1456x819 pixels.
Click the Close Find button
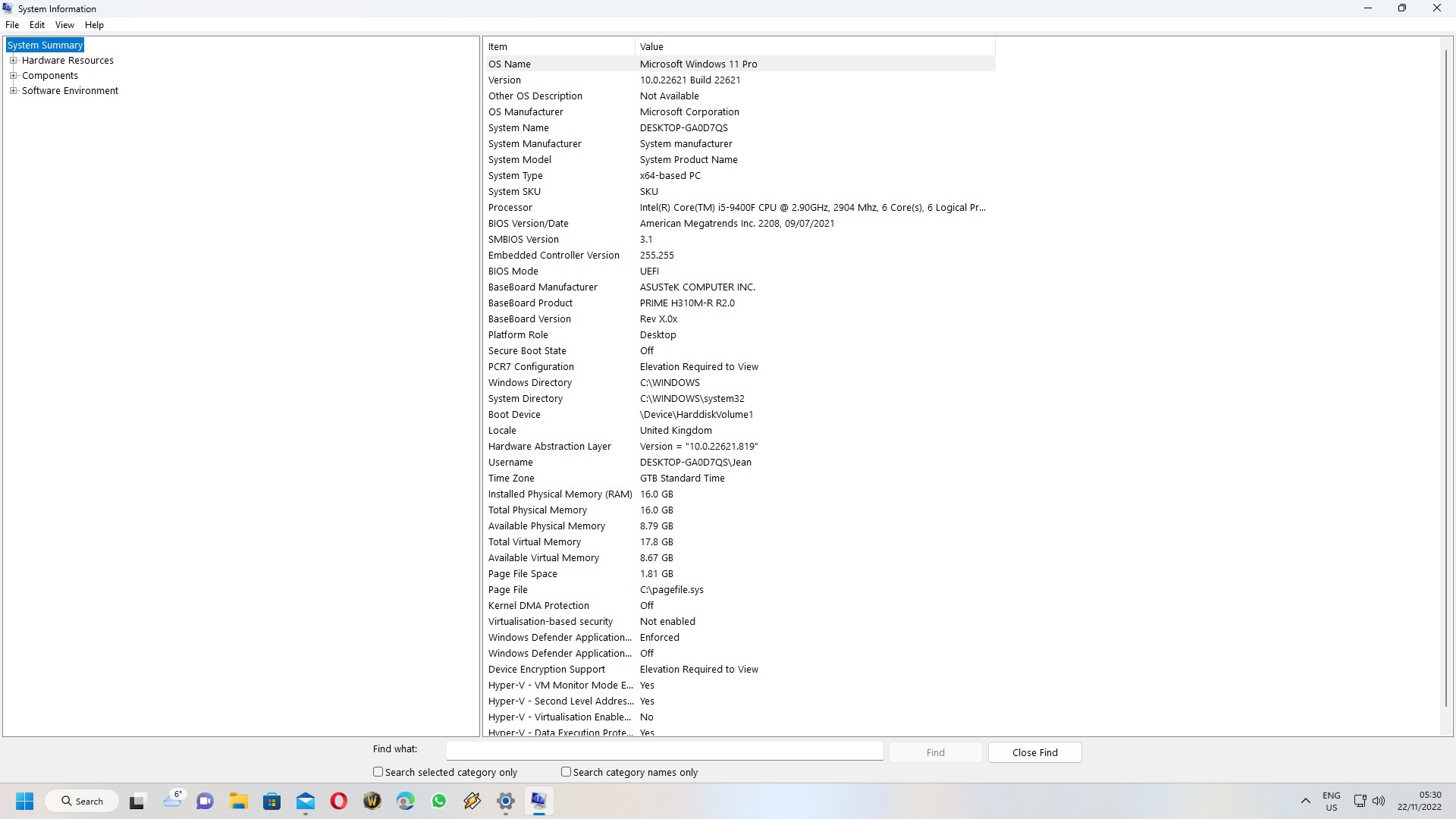click(1034, 752)
